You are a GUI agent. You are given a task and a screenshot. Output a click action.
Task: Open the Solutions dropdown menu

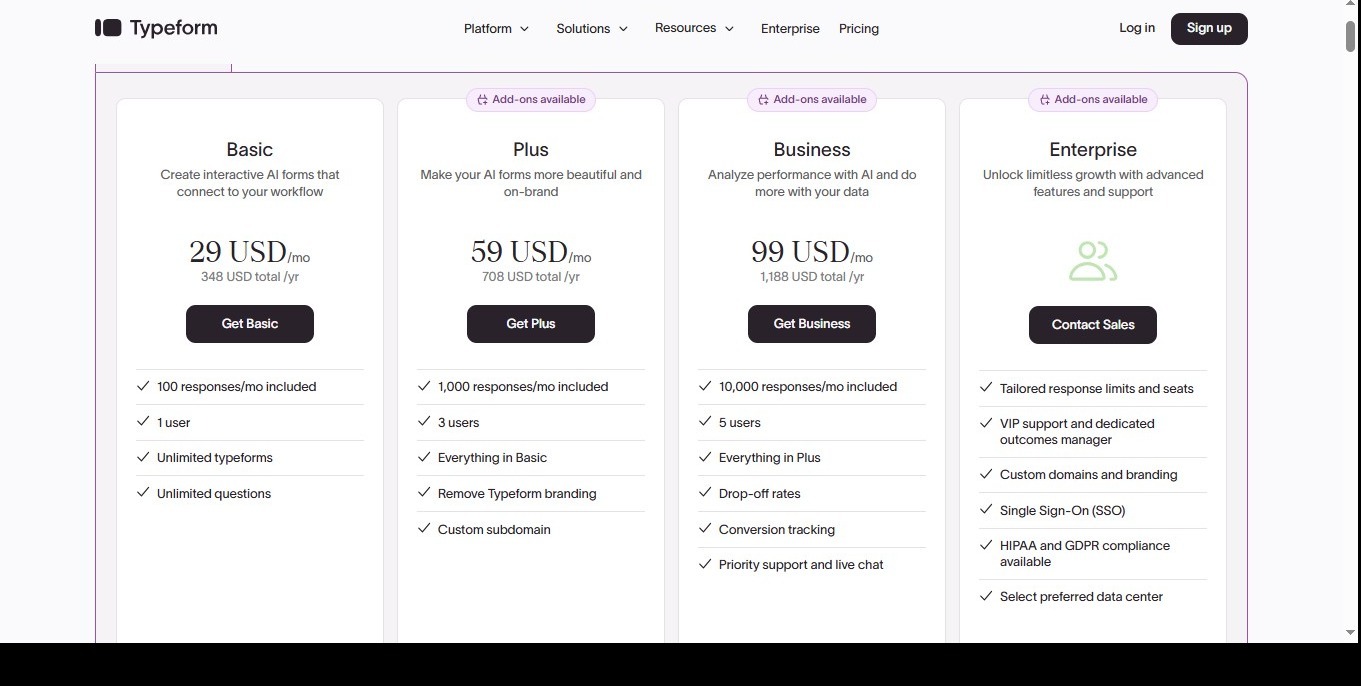592,29
